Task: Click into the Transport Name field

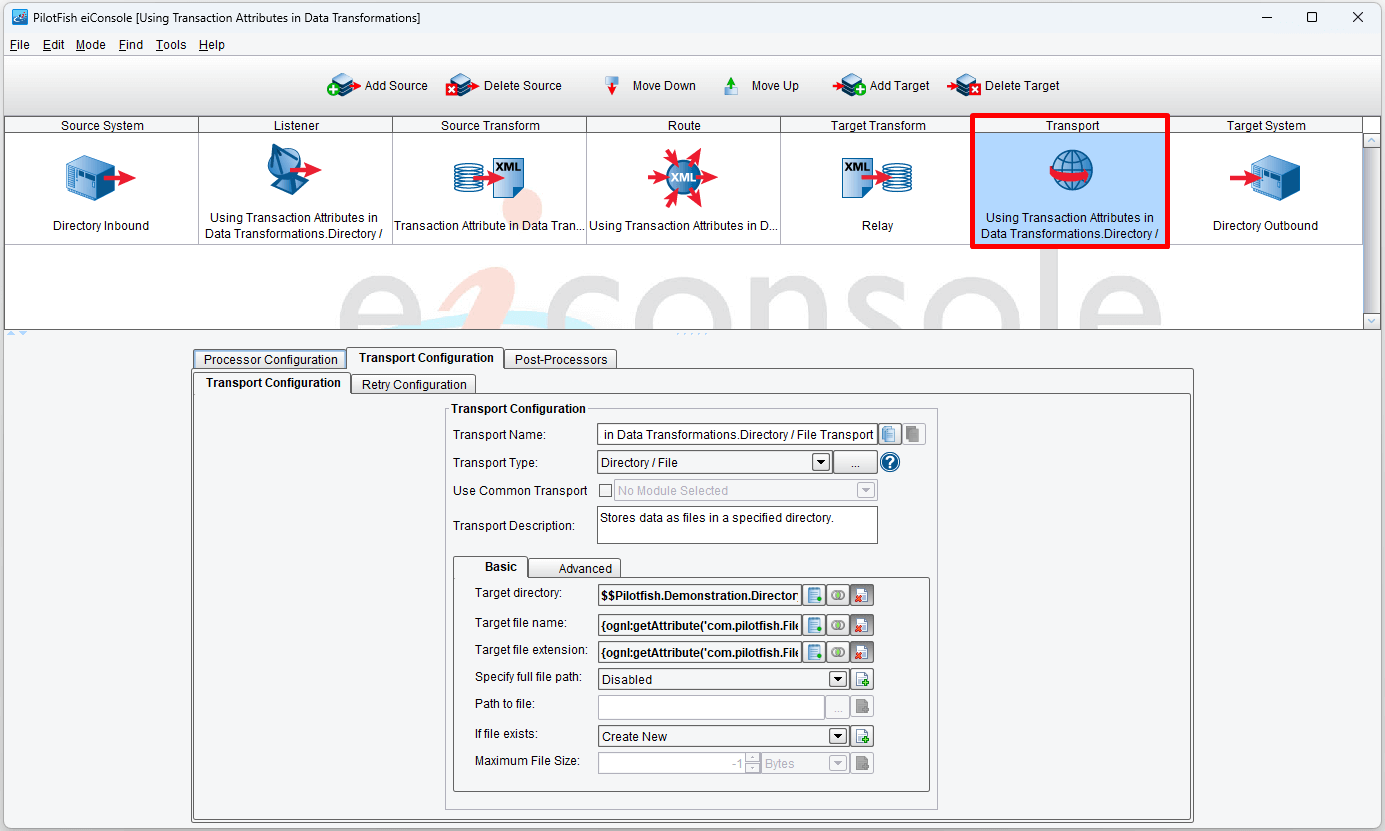Action: pos(737,434)
